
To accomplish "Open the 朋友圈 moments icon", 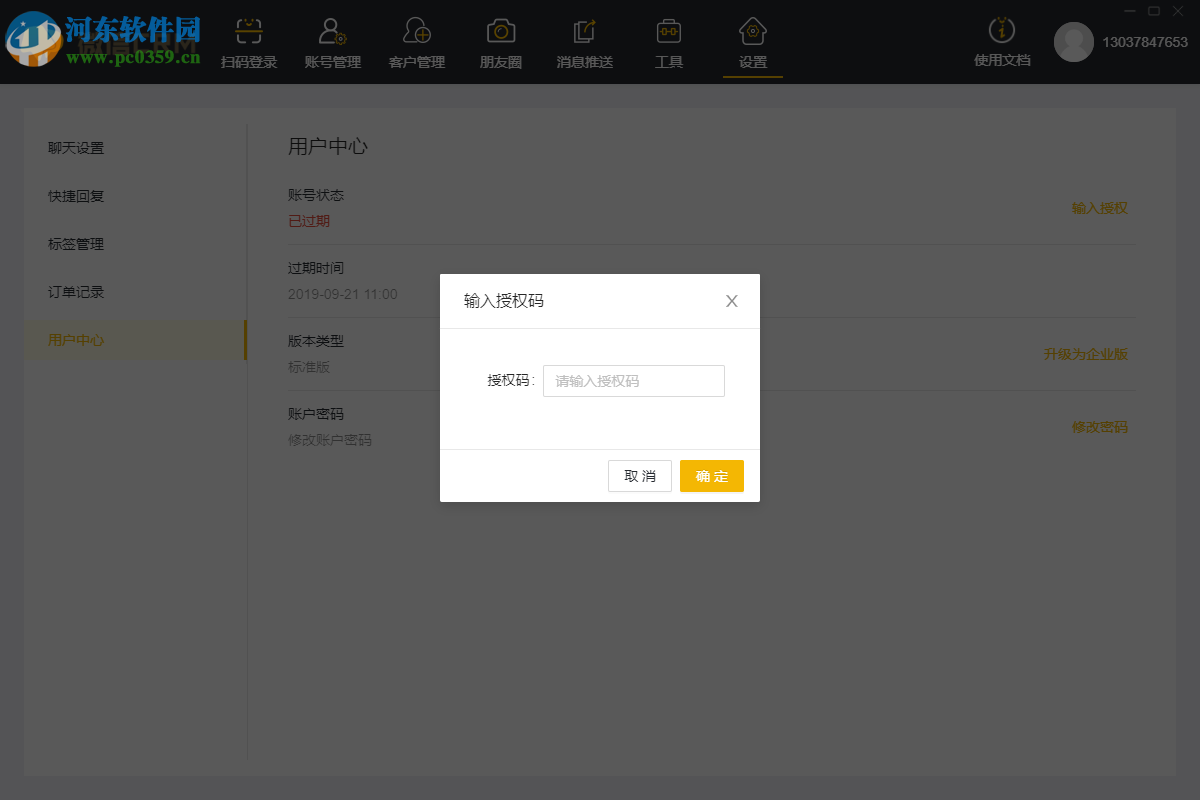I will coord(500,40).
